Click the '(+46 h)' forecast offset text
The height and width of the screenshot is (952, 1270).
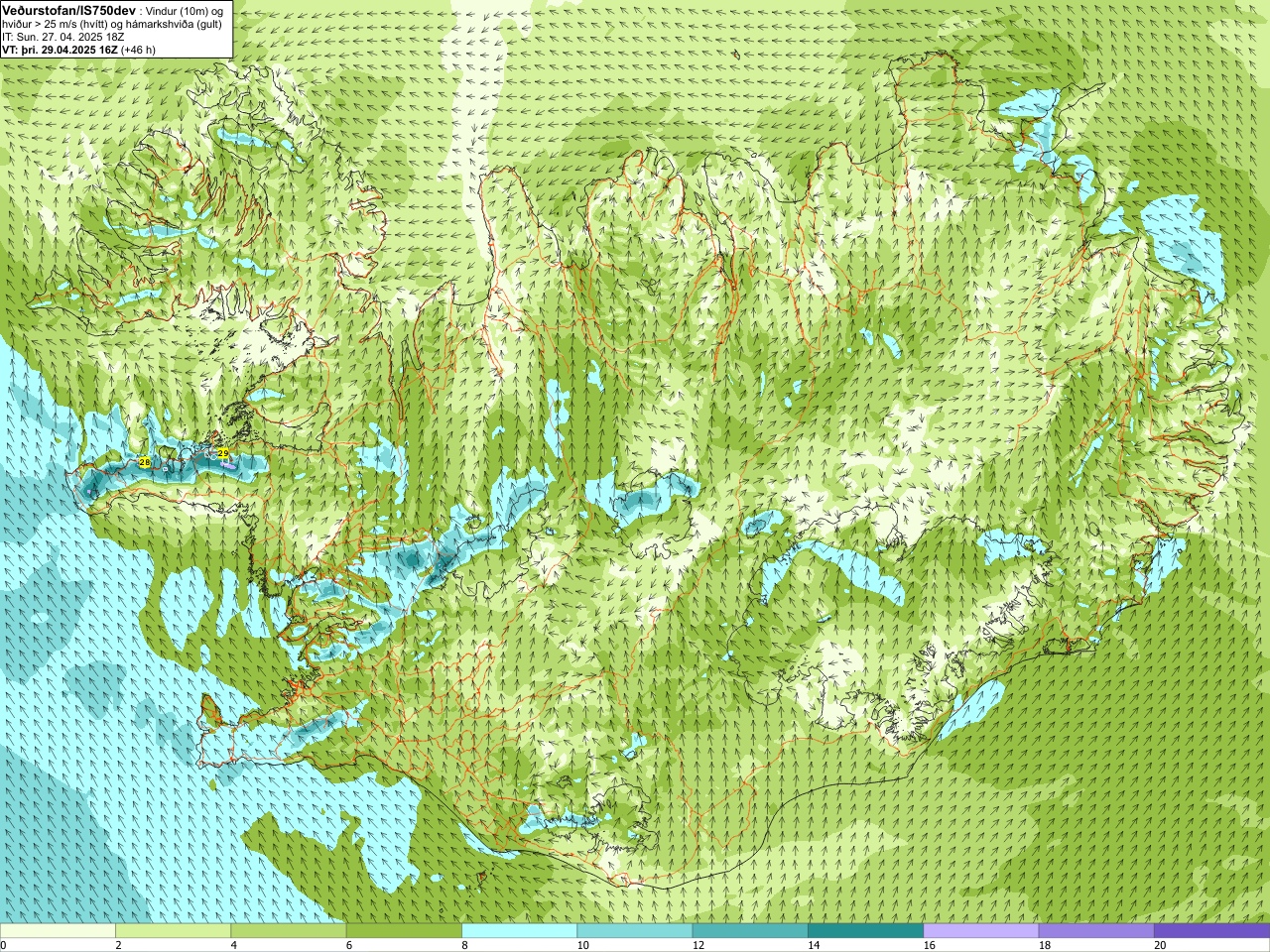point(138,49)
